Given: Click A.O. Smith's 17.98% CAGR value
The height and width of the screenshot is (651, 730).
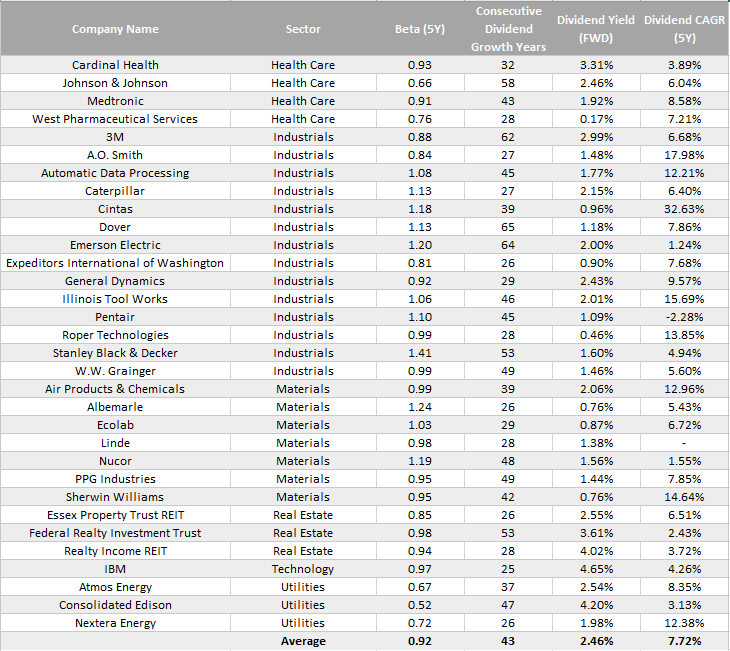Looking at the screenshot, I should (x=684, y=155).
